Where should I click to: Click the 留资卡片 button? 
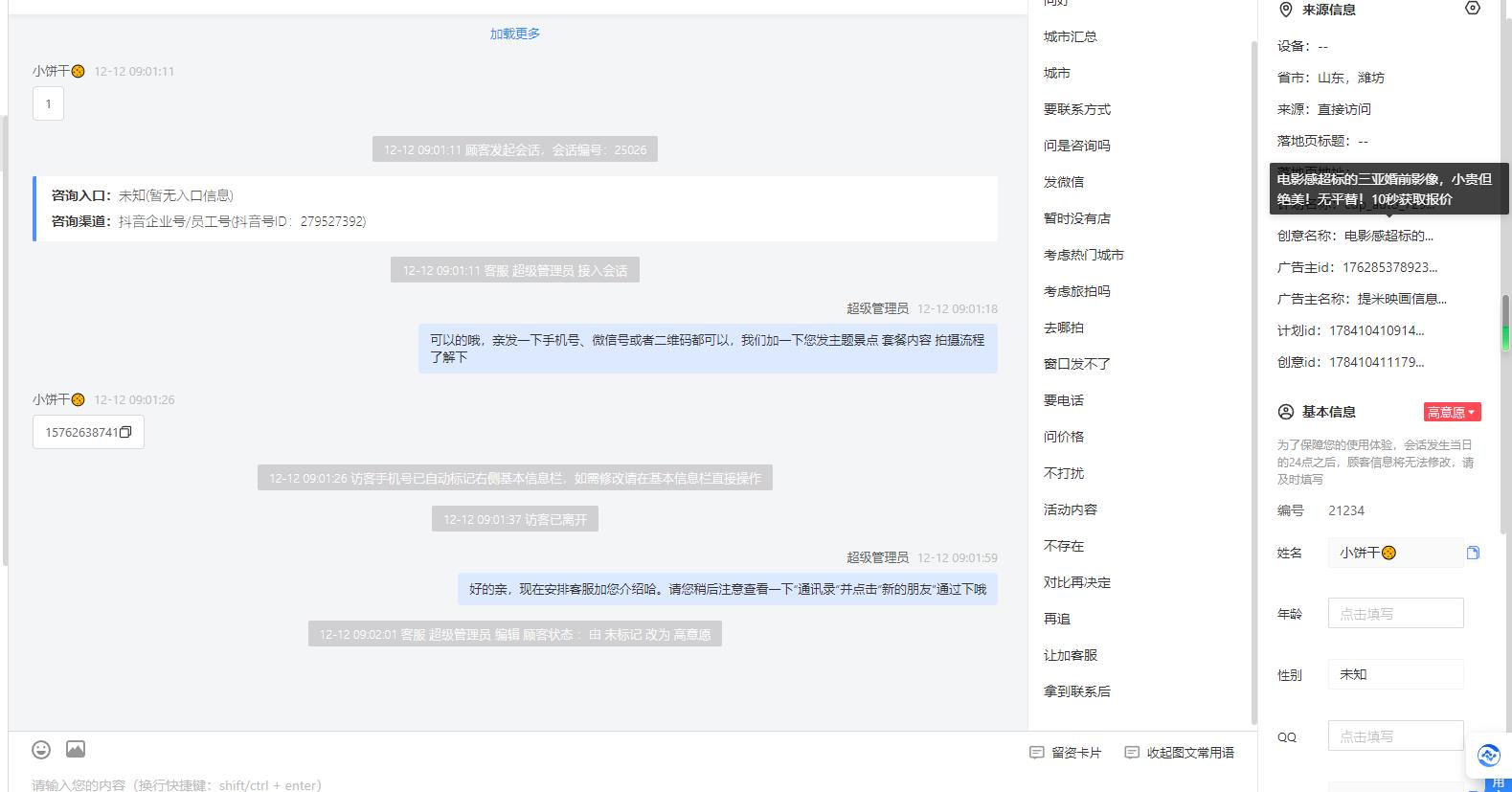click(x=1066, y=753)
